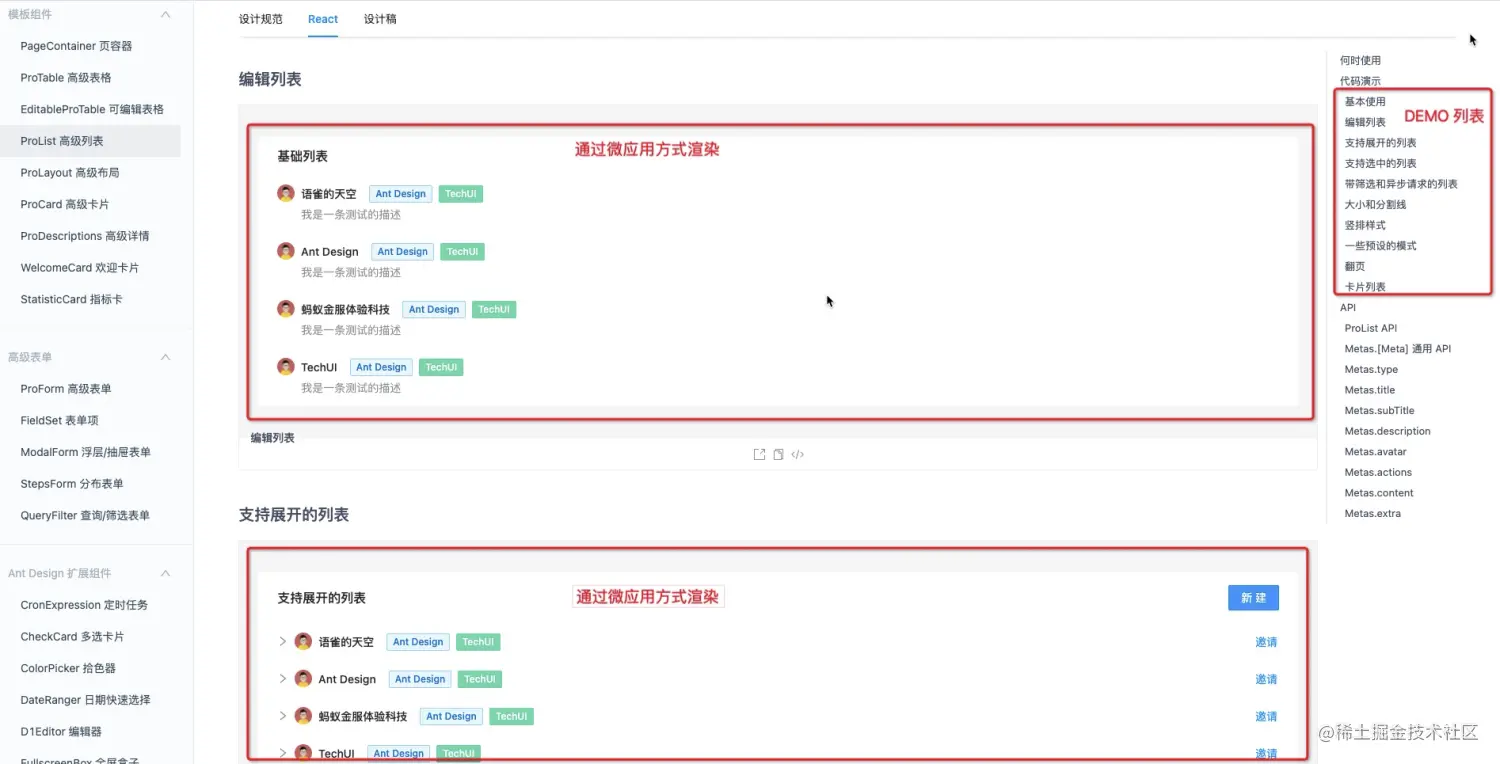1500x764 pixels.
Task: Go to QueryFilter 查询/筛选表单
Action: point(85,516)
